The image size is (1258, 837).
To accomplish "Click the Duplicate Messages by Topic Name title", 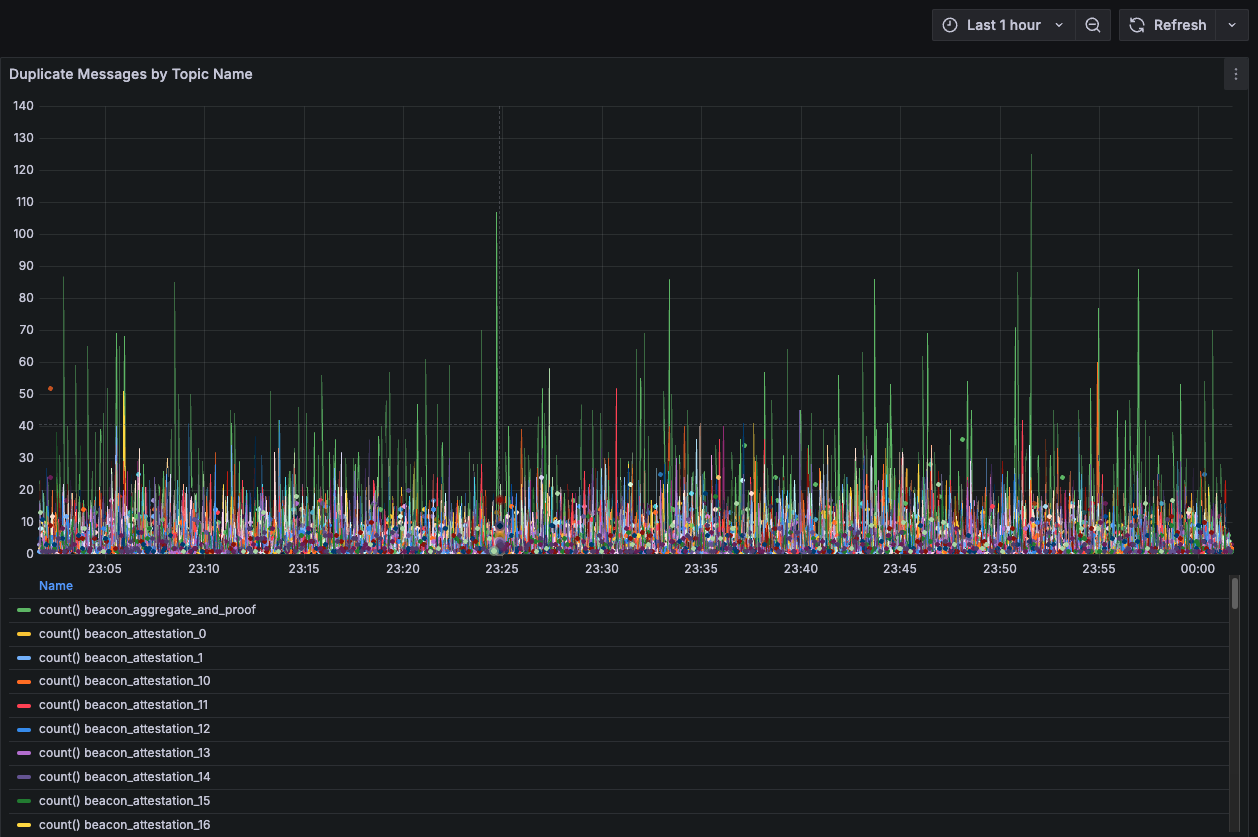I will (131, 74).
